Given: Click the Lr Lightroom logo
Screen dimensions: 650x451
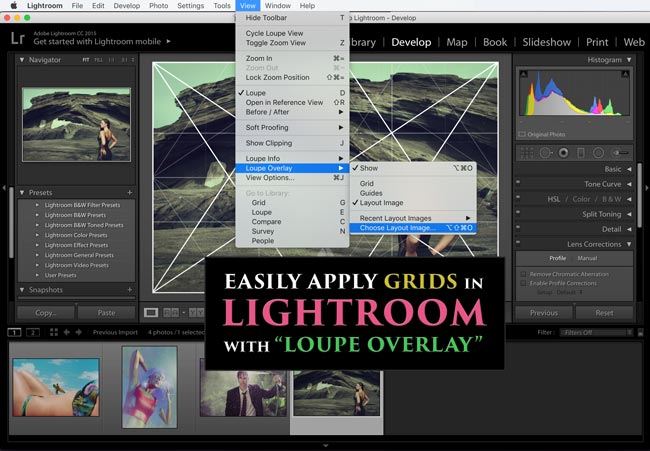Looking at the screenshot, I should [18, 38].
